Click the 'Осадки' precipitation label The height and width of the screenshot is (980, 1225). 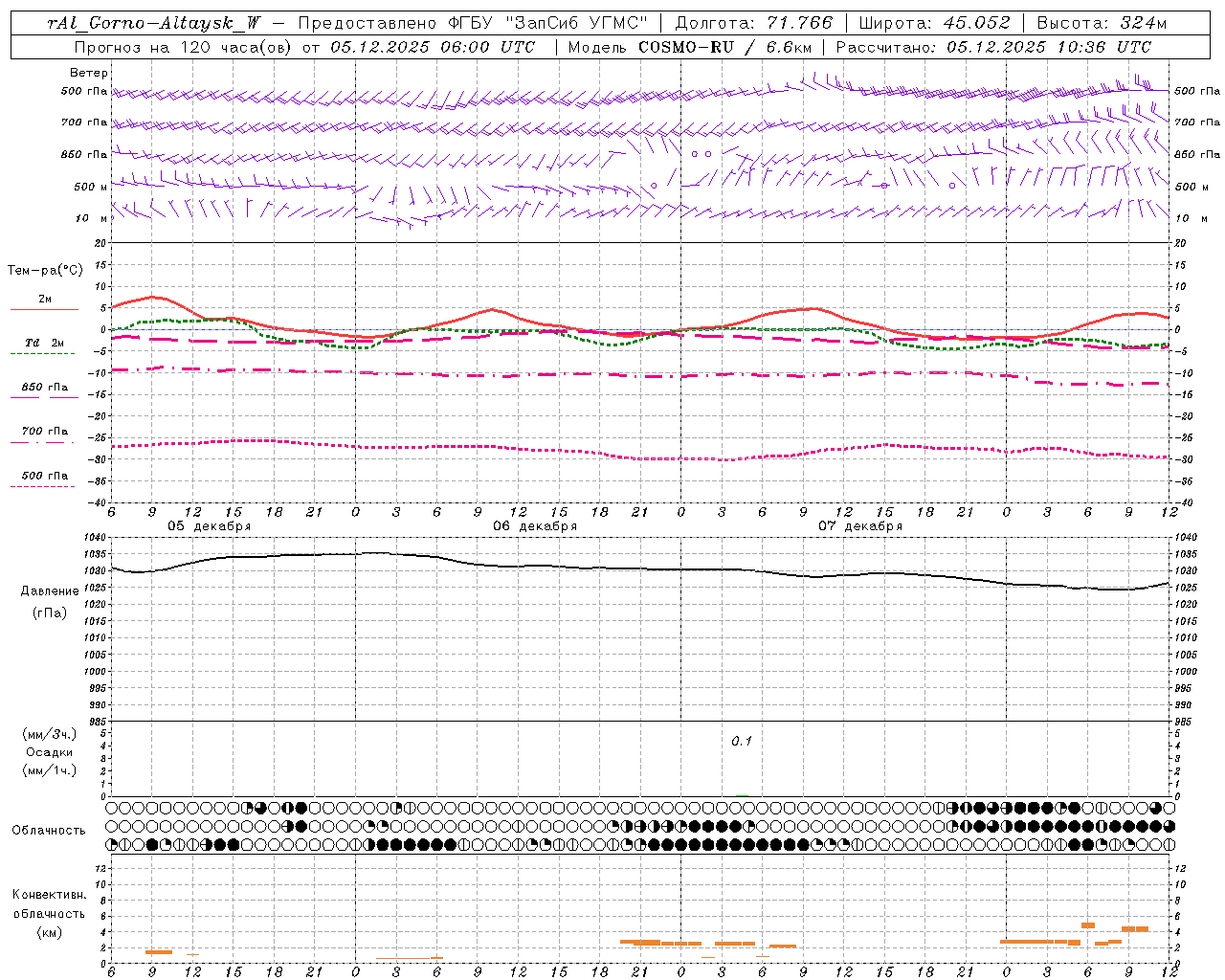[50, 752]
